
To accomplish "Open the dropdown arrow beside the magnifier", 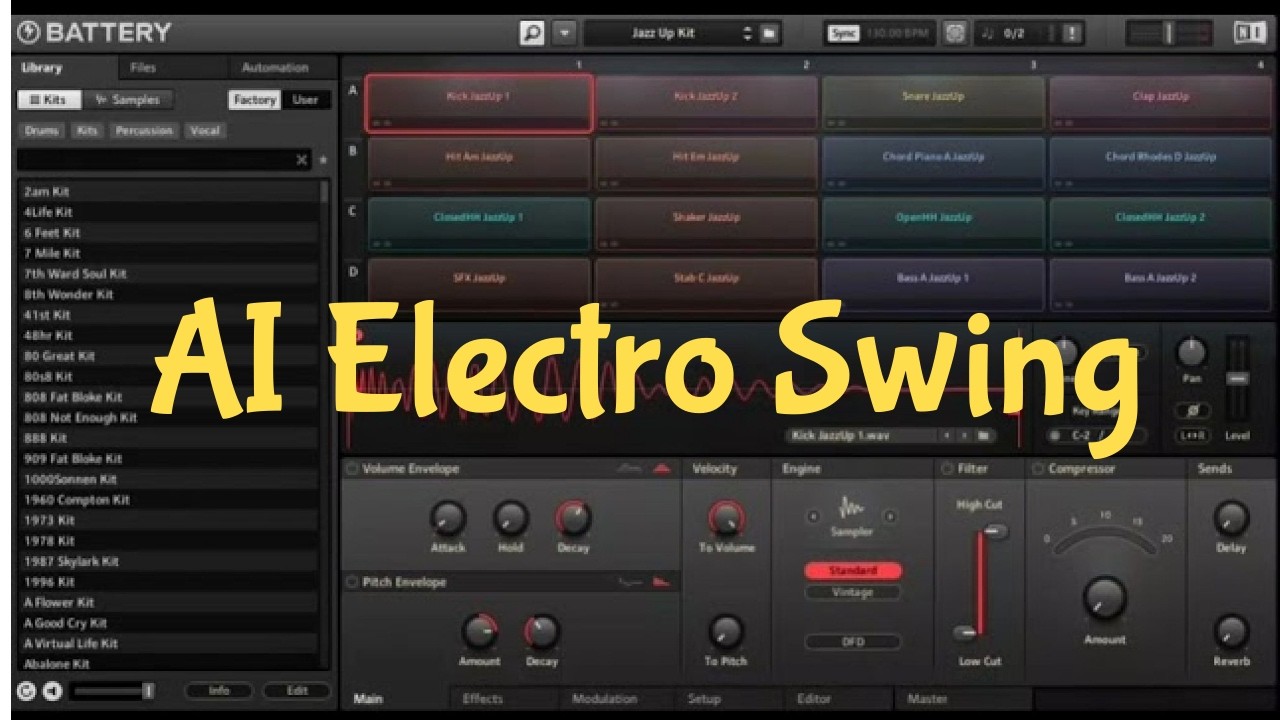I will point(565,33).
